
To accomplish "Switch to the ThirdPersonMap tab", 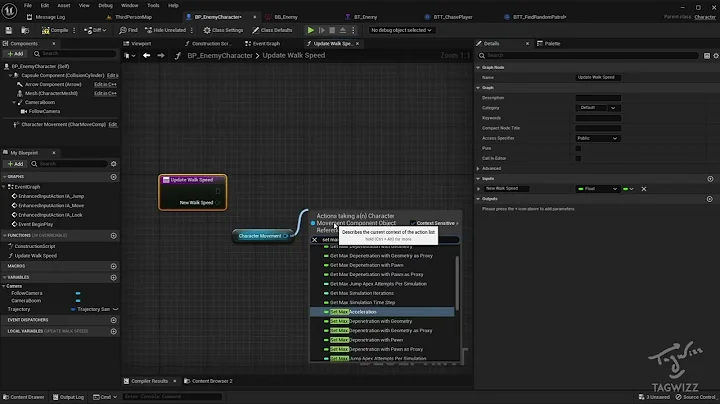I will [x=133, y=17].
